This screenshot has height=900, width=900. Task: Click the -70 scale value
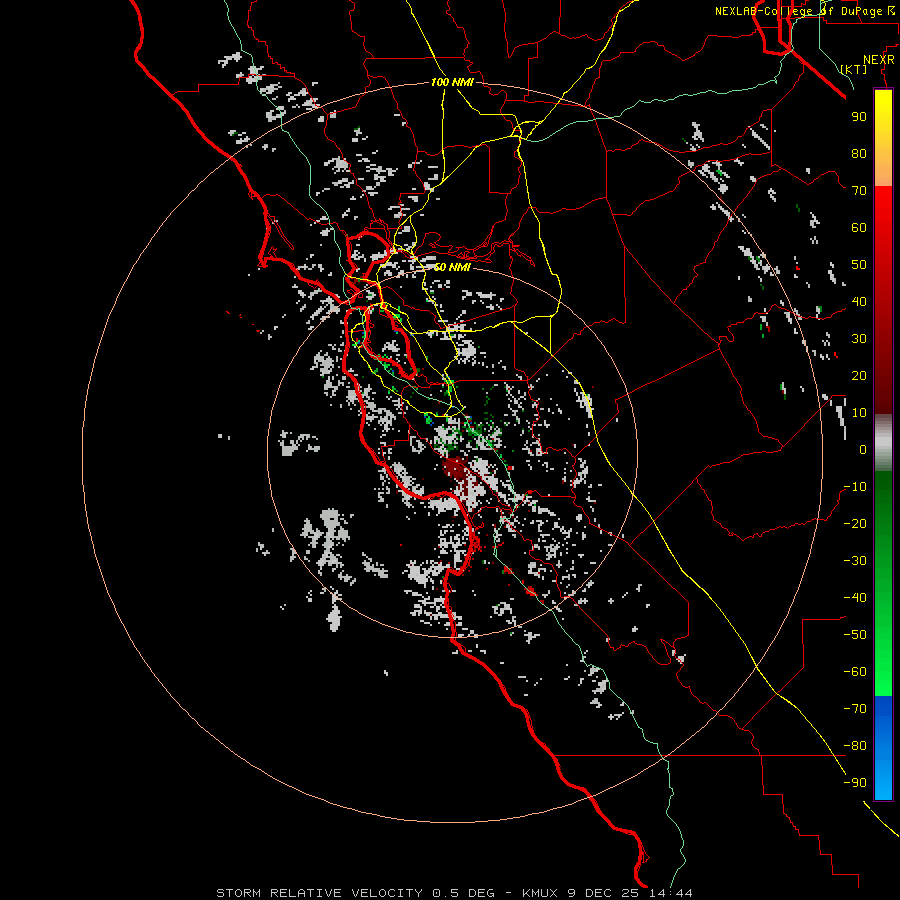[x=855, y=709]
